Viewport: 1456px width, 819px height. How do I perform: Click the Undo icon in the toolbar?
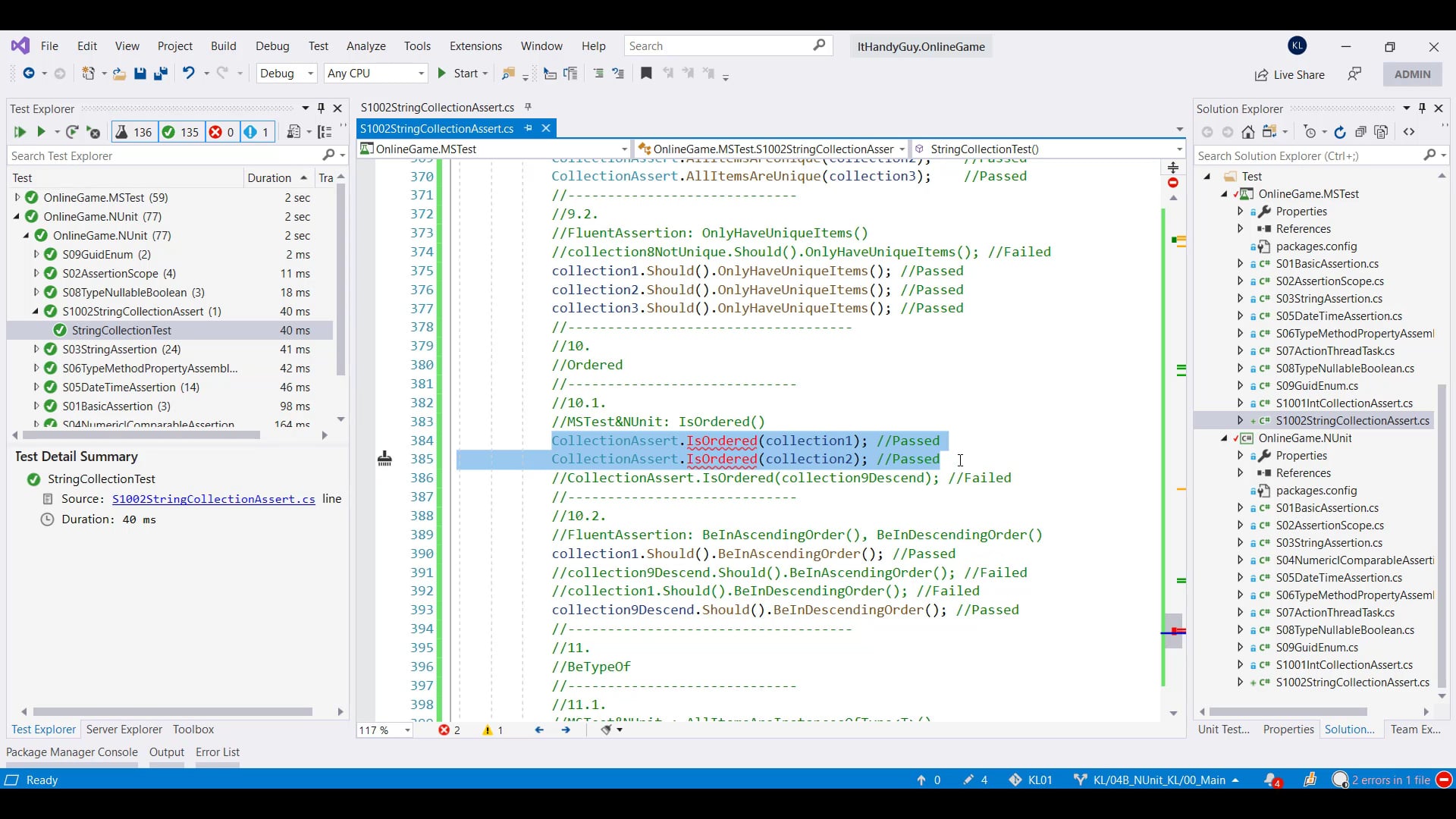pyautogui.click(x=188, y=74)
